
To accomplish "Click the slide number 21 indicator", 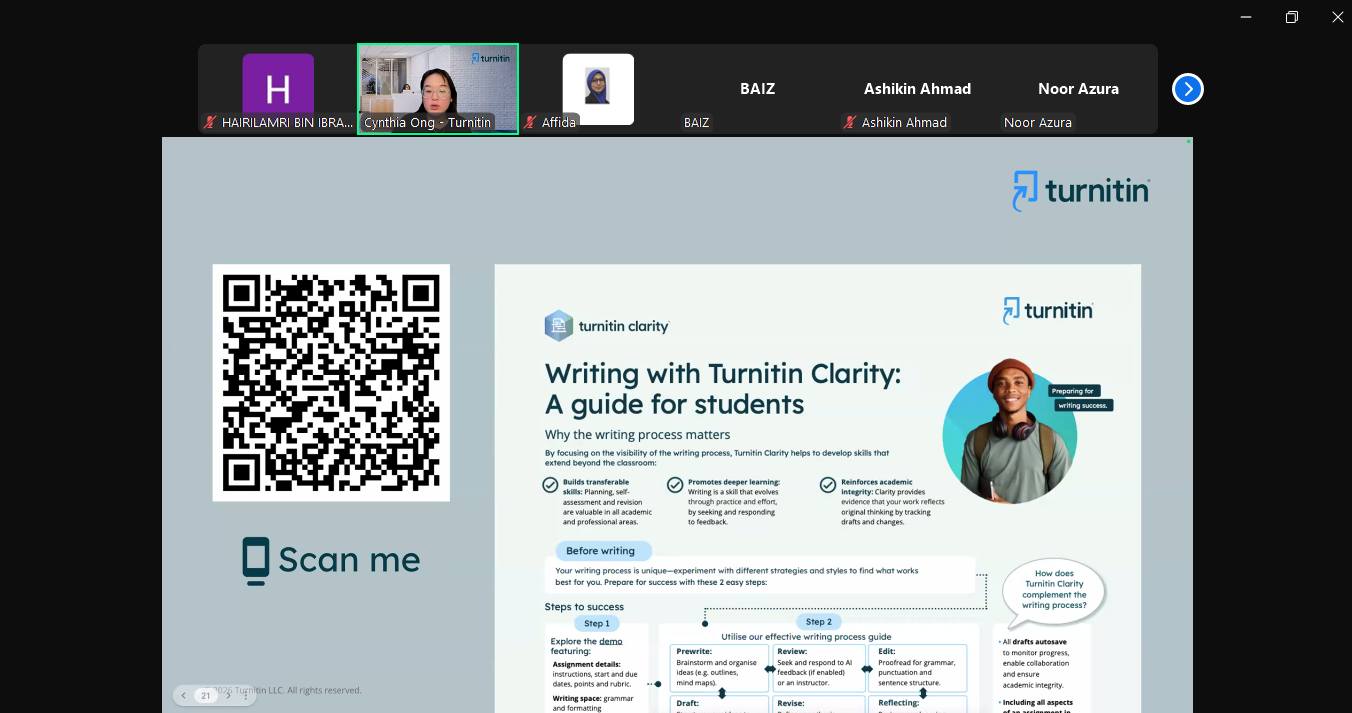I will coord(206,695).
